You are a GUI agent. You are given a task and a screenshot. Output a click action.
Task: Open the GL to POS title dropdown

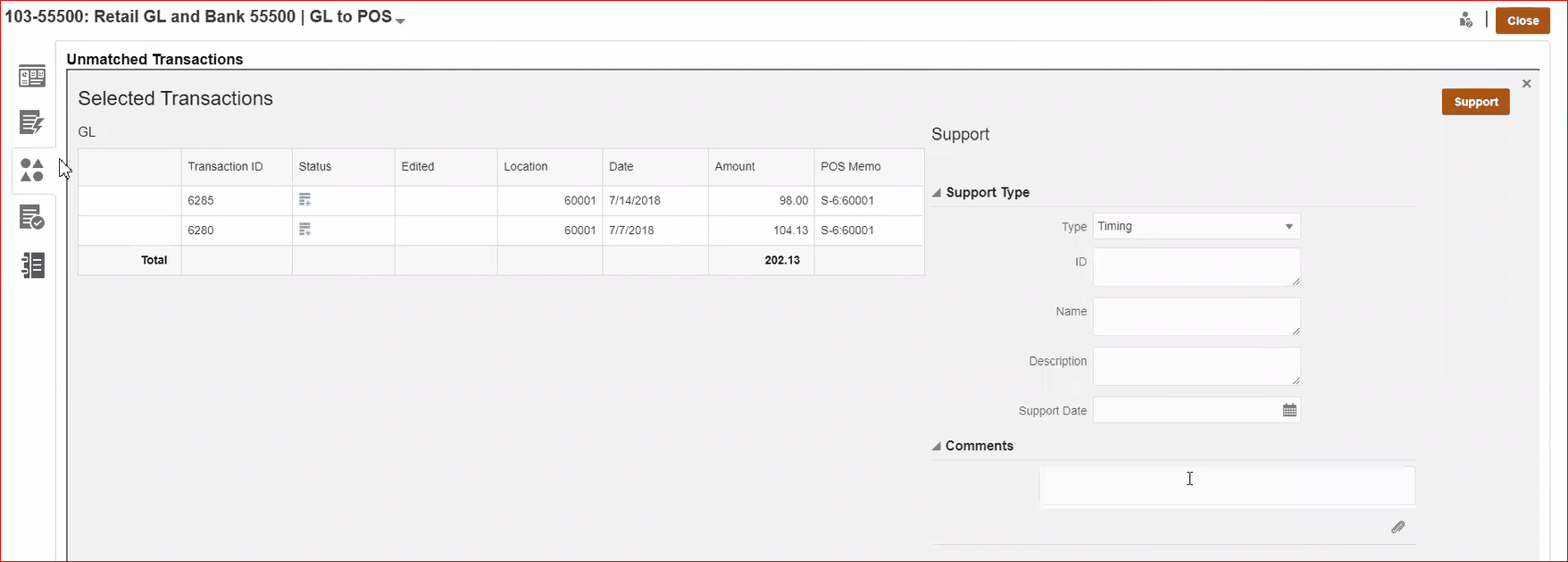[x=400, y=21]
